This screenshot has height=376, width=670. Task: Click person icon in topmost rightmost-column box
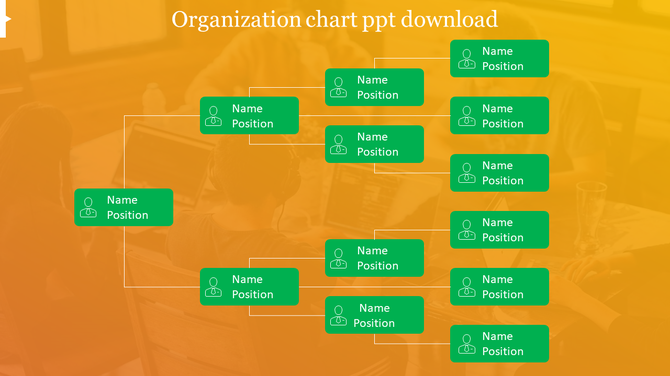(x=467, y=59)
